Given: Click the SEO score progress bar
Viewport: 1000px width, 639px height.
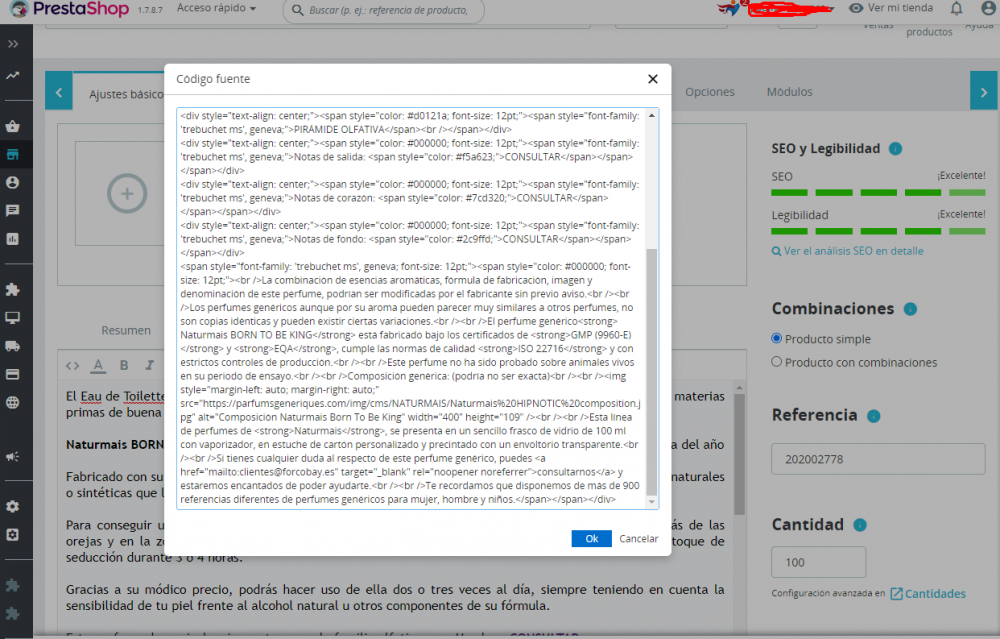Looking at the screenshot, I should point(878,192).
